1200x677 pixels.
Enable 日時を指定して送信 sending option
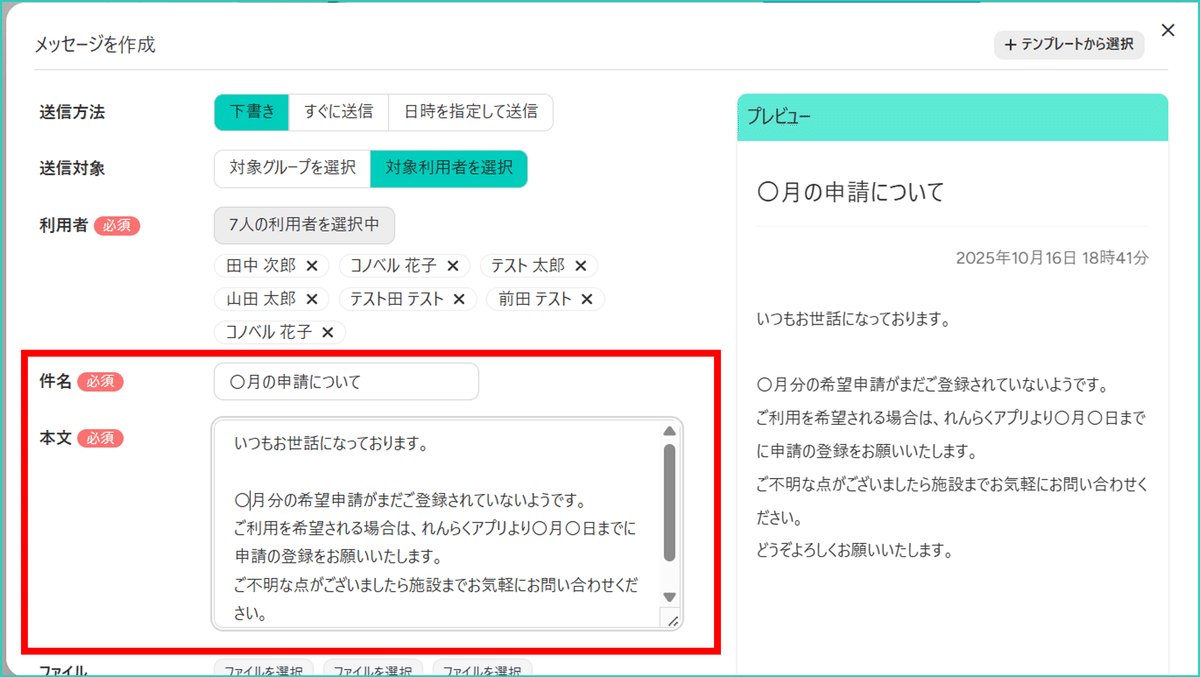click(x=471, y=112)
